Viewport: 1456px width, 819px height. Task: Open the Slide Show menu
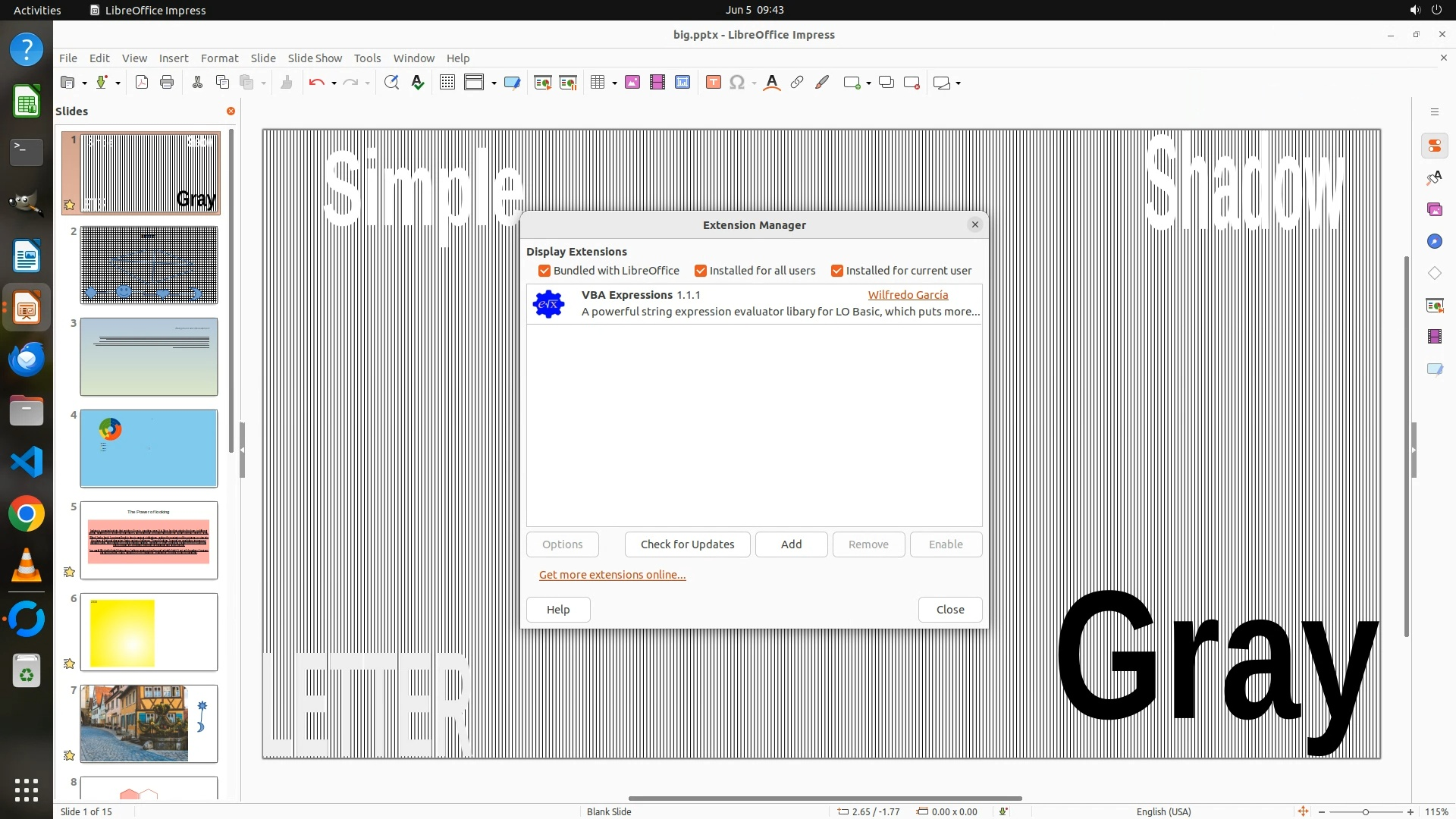pos(314,58)
